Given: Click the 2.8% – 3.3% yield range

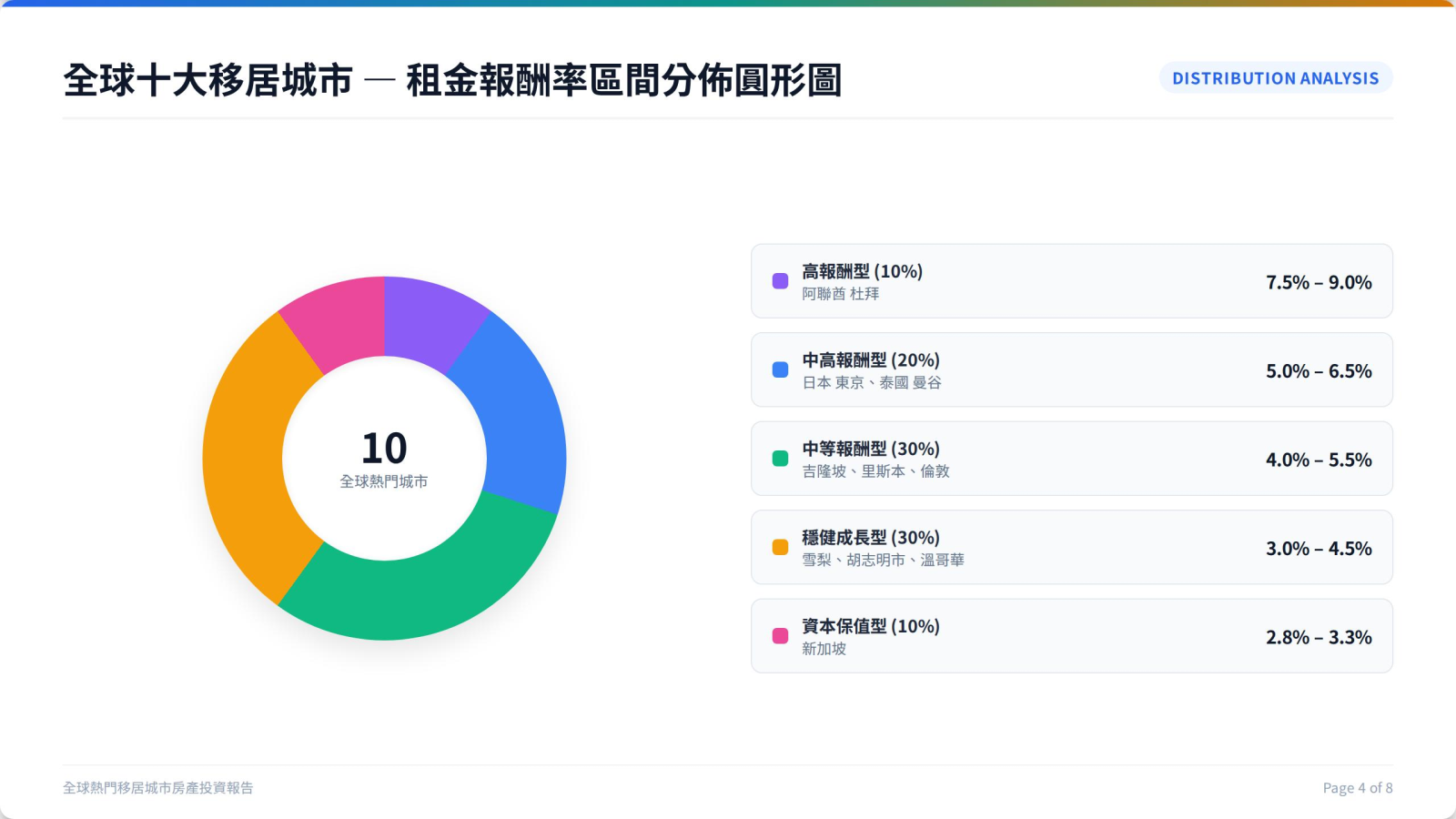Looking at the screenshot, I should pyautogui.click(x=1319, y=637).
